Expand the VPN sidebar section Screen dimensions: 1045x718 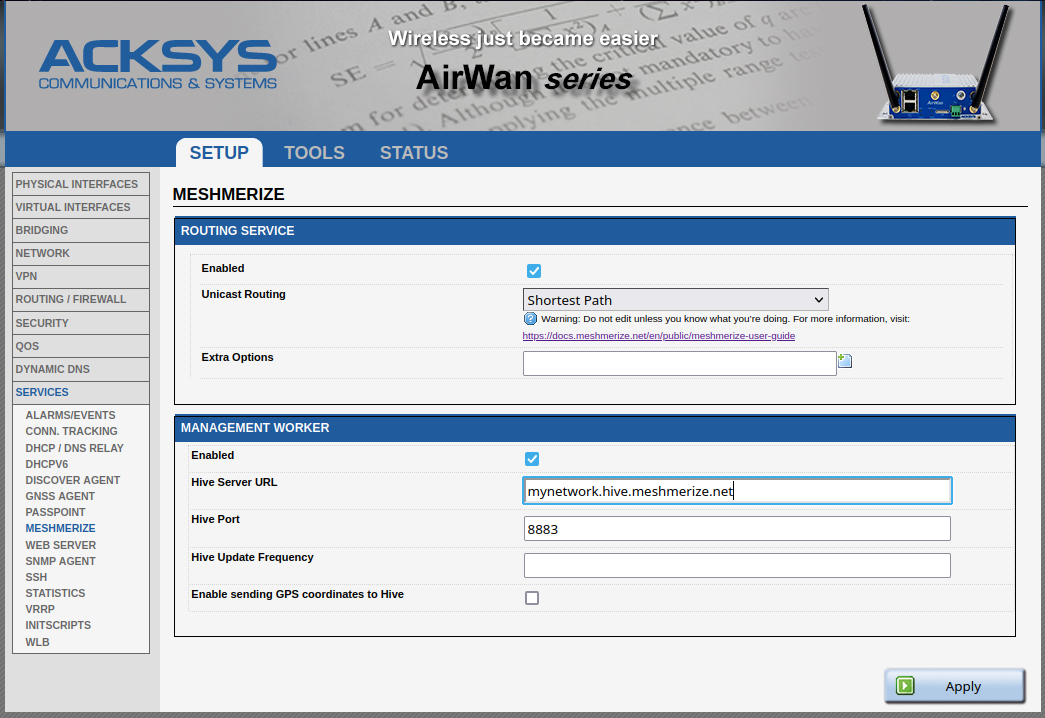click(80, 276)
